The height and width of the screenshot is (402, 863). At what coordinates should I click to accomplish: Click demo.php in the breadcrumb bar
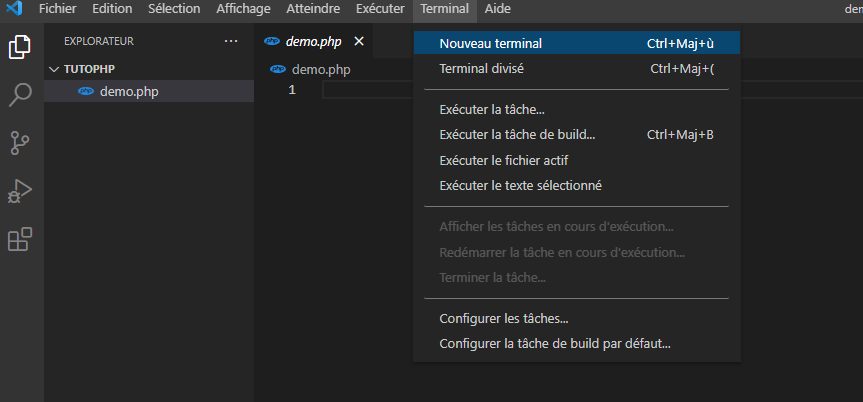point(320,69)
